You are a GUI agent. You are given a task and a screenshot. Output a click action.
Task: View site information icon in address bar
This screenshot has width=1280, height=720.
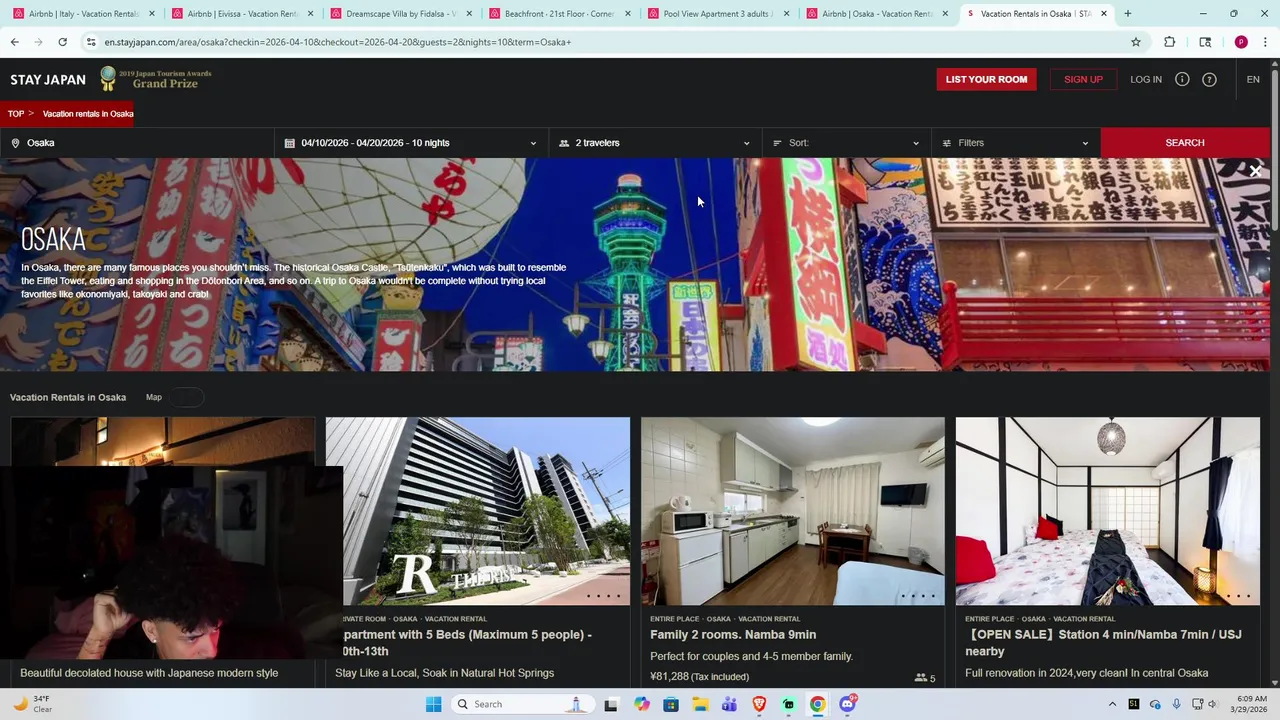(x=91, y=42)
